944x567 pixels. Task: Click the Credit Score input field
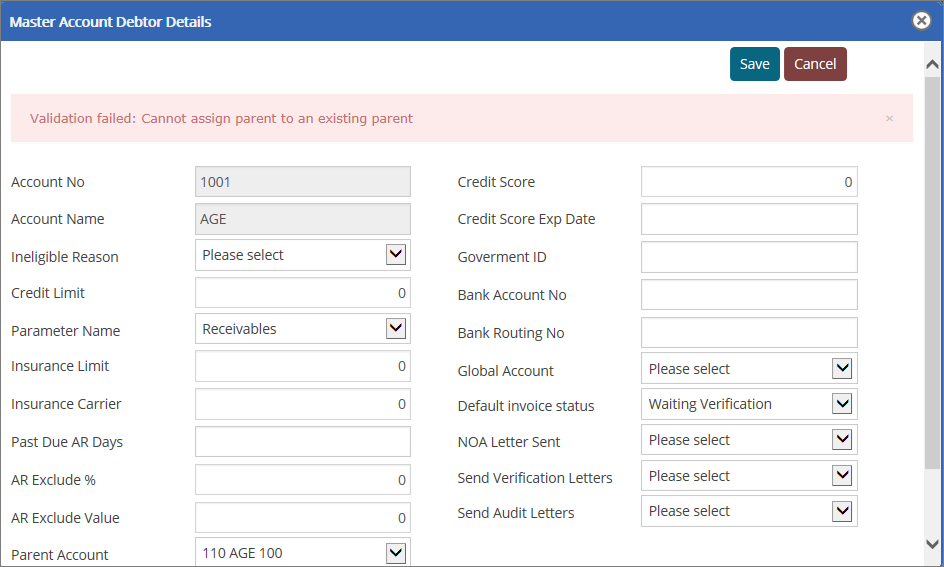pyautogui.click(x=748, y=182)
